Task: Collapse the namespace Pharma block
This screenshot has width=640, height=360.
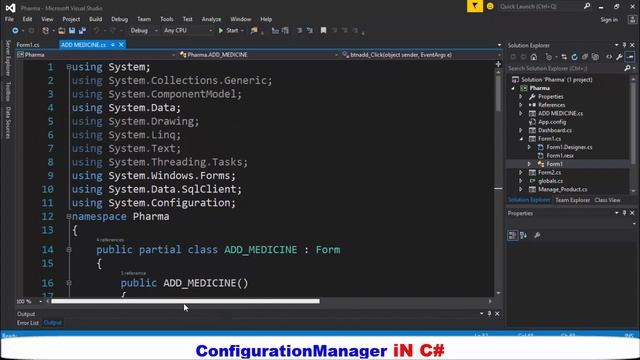Action: [x=69, y=216]
